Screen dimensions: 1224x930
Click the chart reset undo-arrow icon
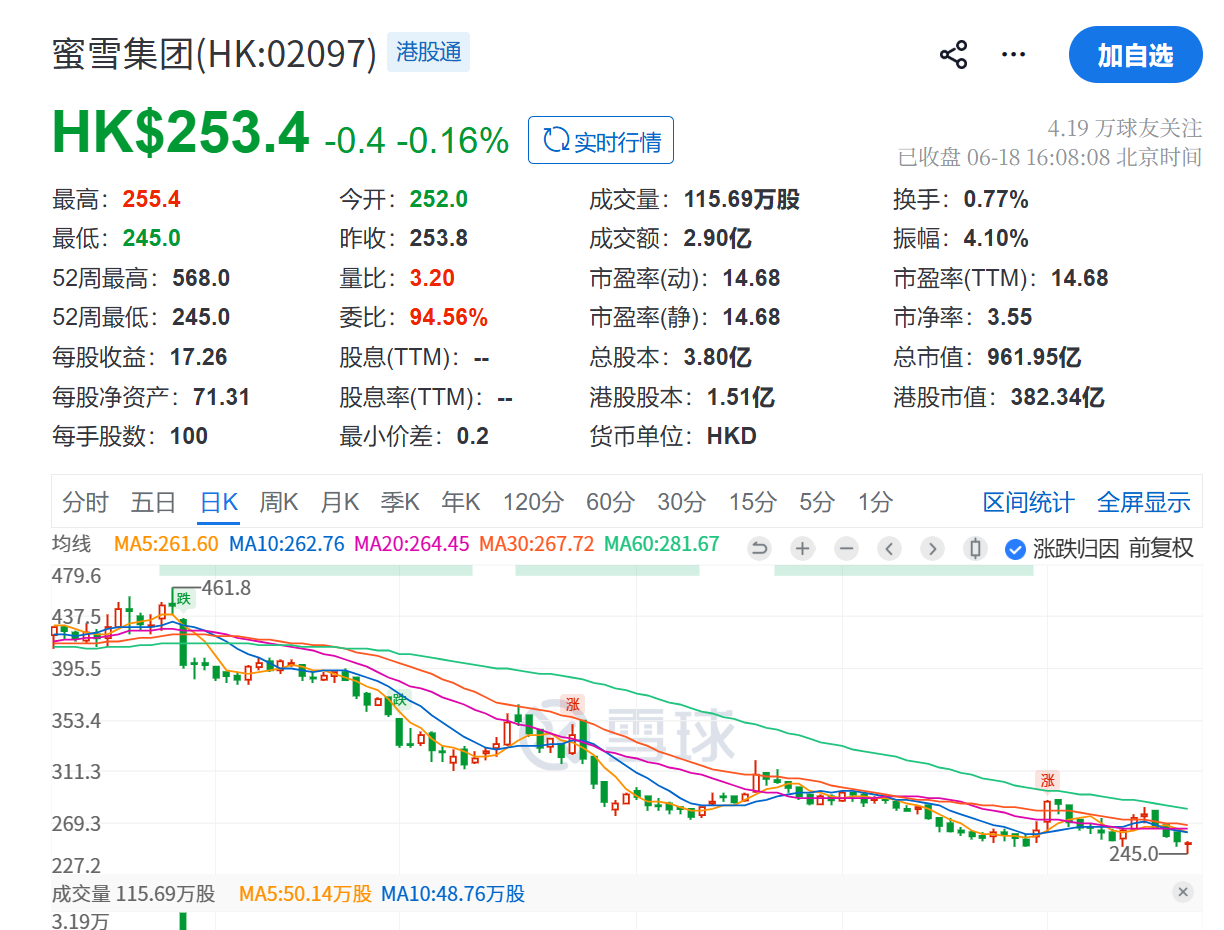(x=760, y=548)
